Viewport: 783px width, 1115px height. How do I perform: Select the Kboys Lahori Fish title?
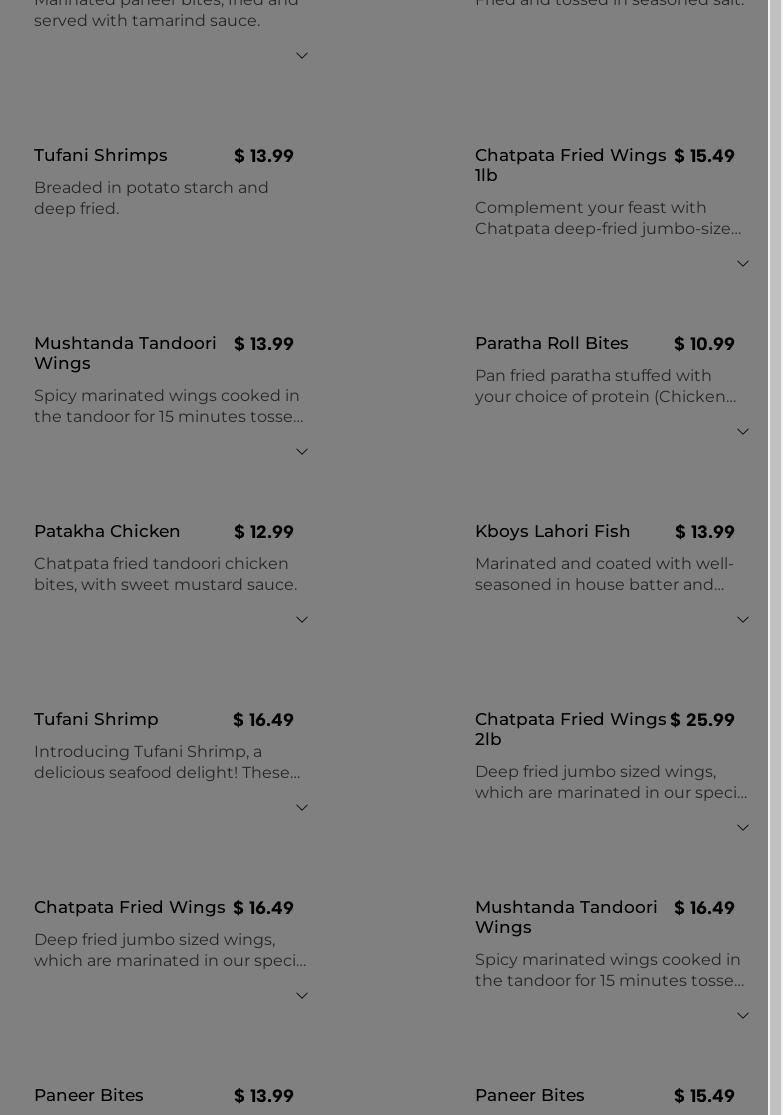click(x=553, y=532)
